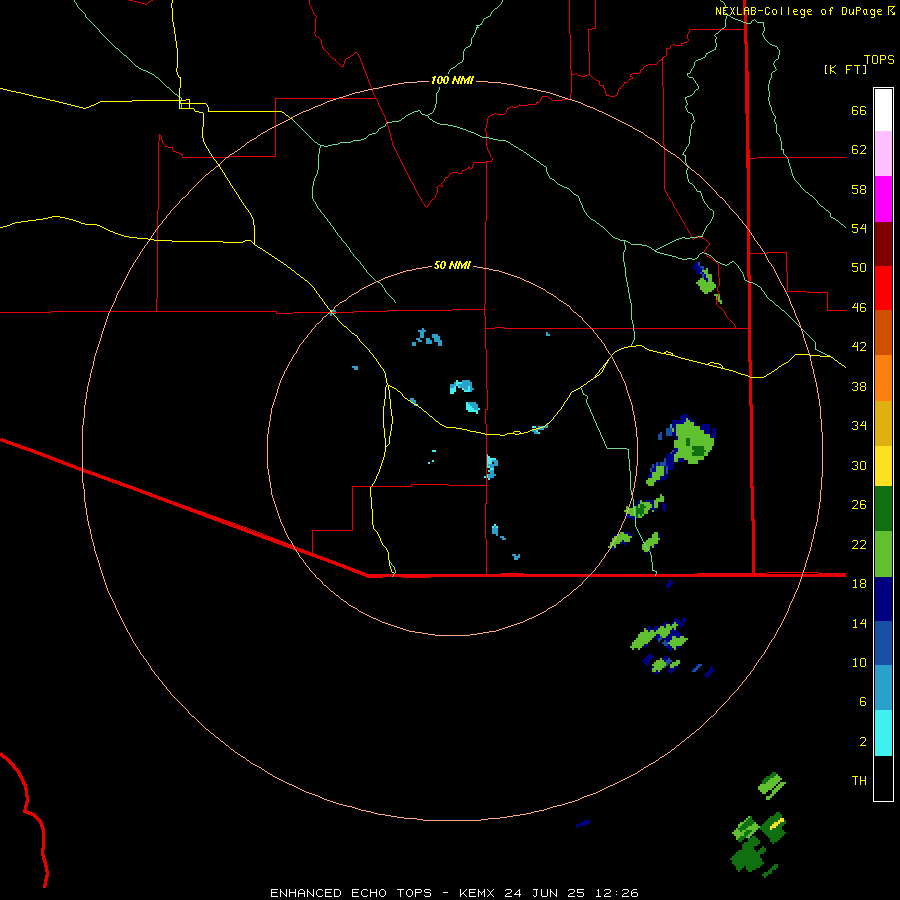Click the legend value 50
Screen dimensions: 900x900
coord(859,267)
